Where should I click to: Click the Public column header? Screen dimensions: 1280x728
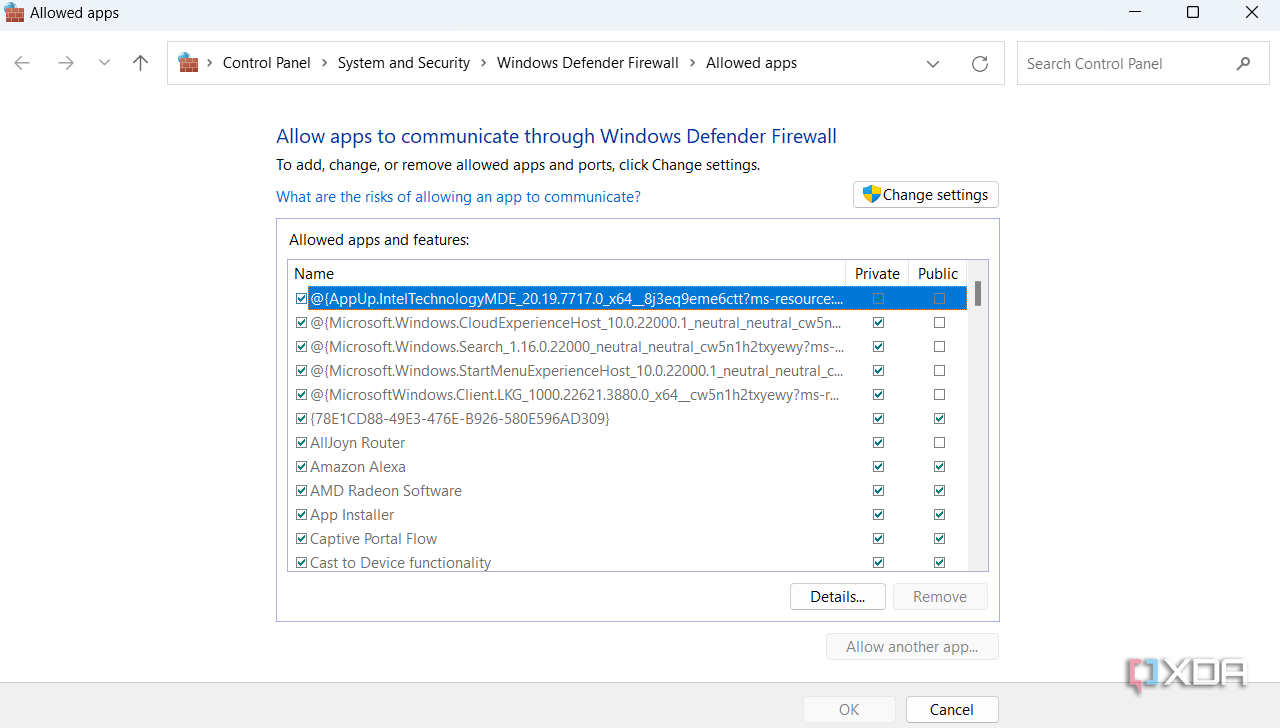click(938, 273)
